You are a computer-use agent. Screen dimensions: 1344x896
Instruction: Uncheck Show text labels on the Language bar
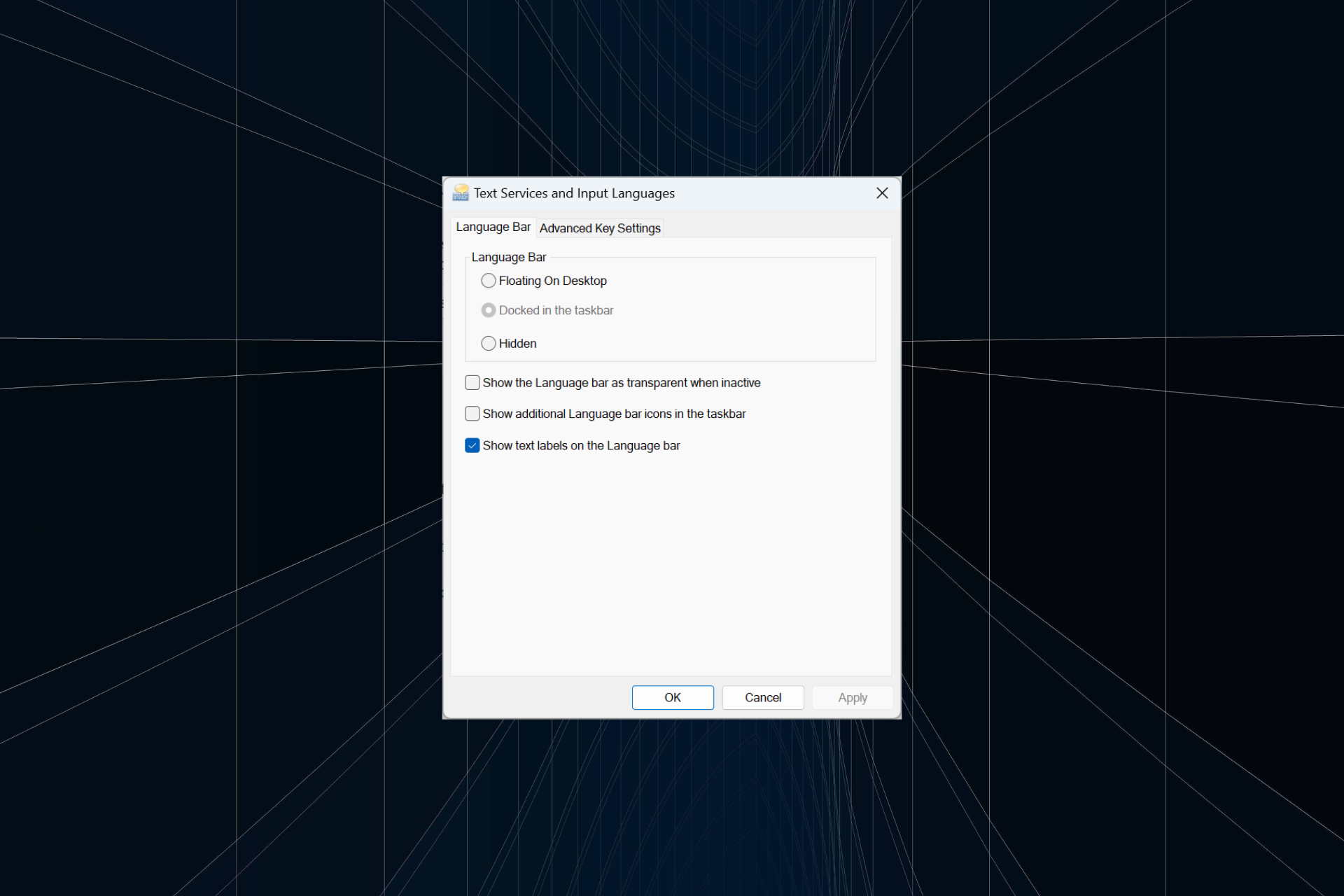tap(472, 445)
